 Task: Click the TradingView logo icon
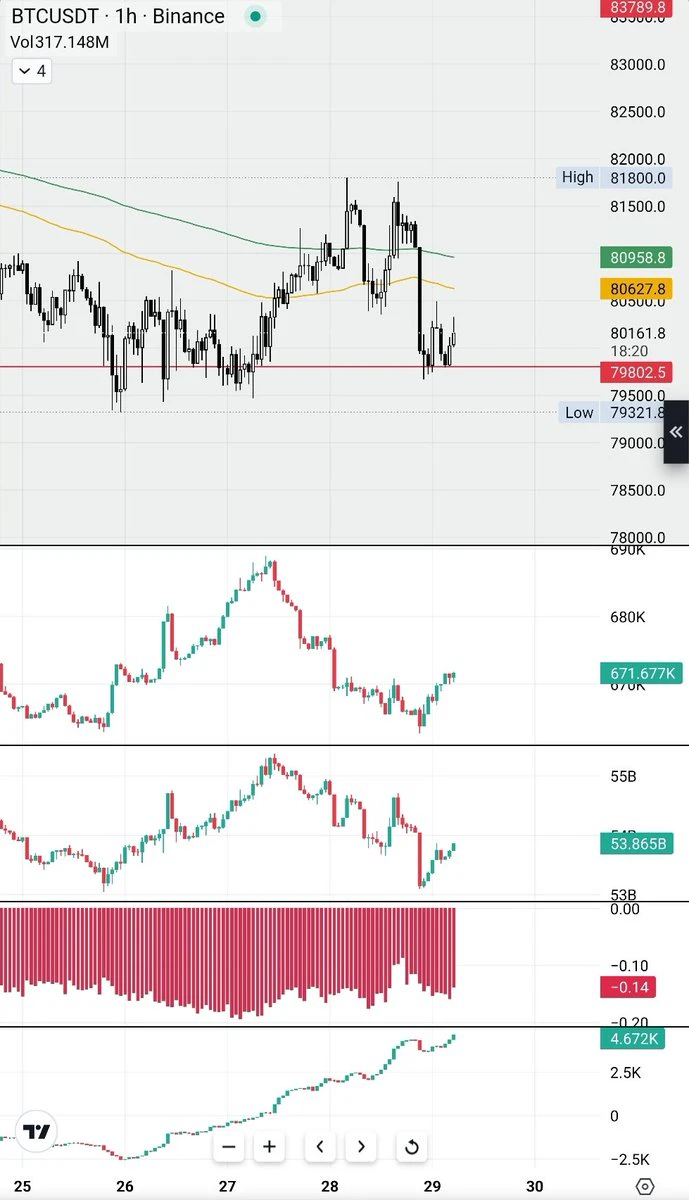[37, 1132]
